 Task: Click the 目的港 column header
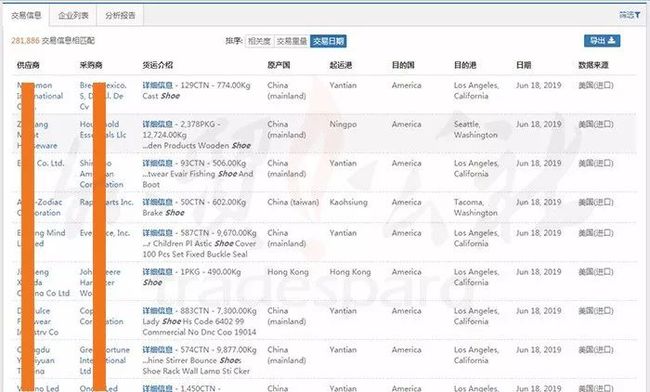coord(465,65)
